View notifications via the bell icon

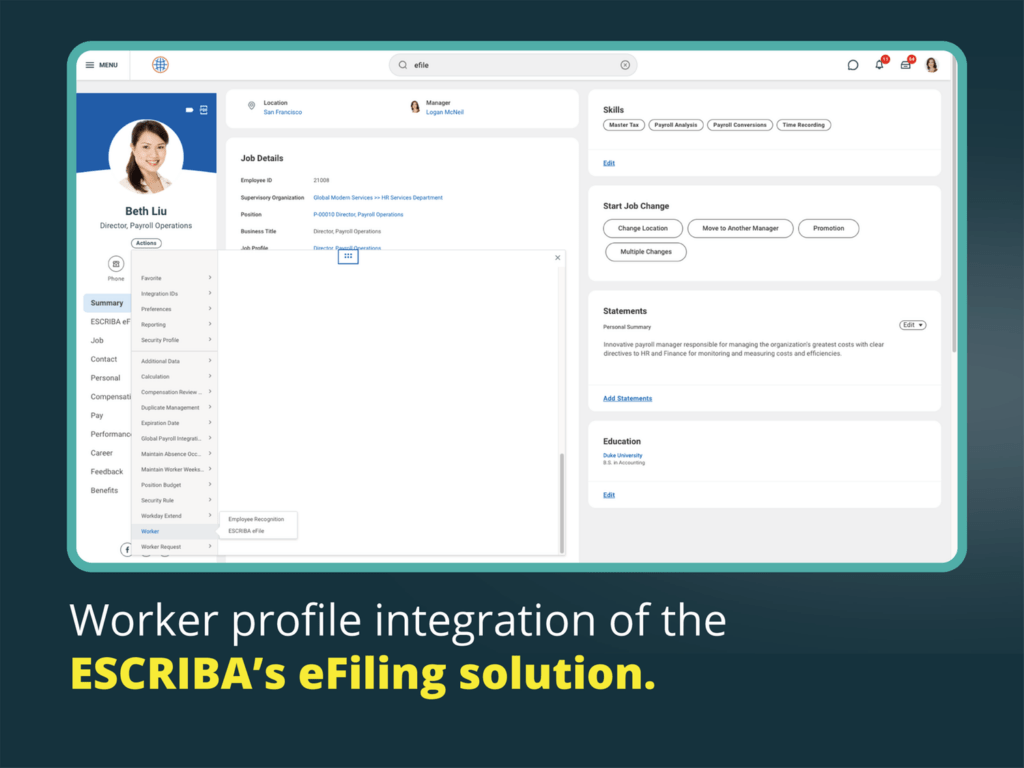click(879, 65)
